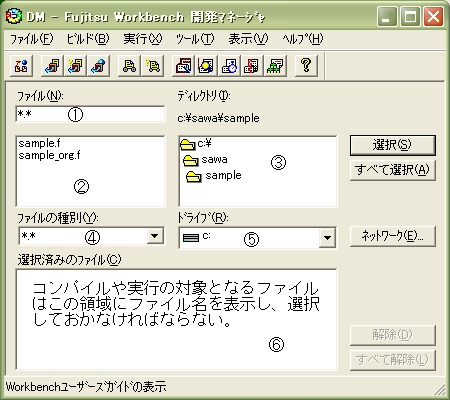Open the editor icon with red document and pen
Screen dimensions: 450x400
[x=184, y=65]
